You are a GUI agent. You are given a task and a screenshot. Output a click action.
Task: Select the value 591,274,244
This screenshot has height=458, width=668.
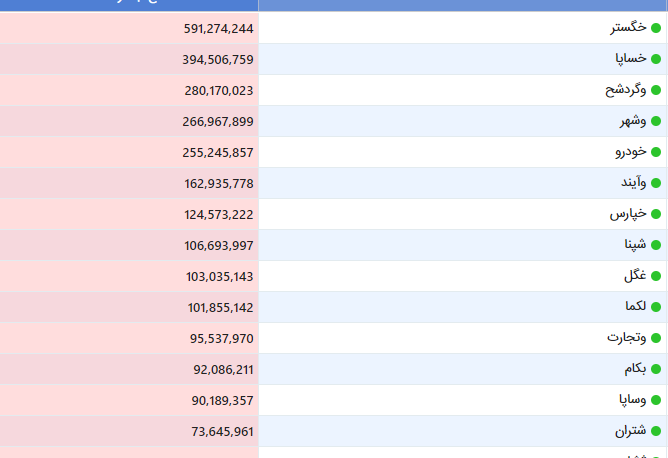coord(219,29)
